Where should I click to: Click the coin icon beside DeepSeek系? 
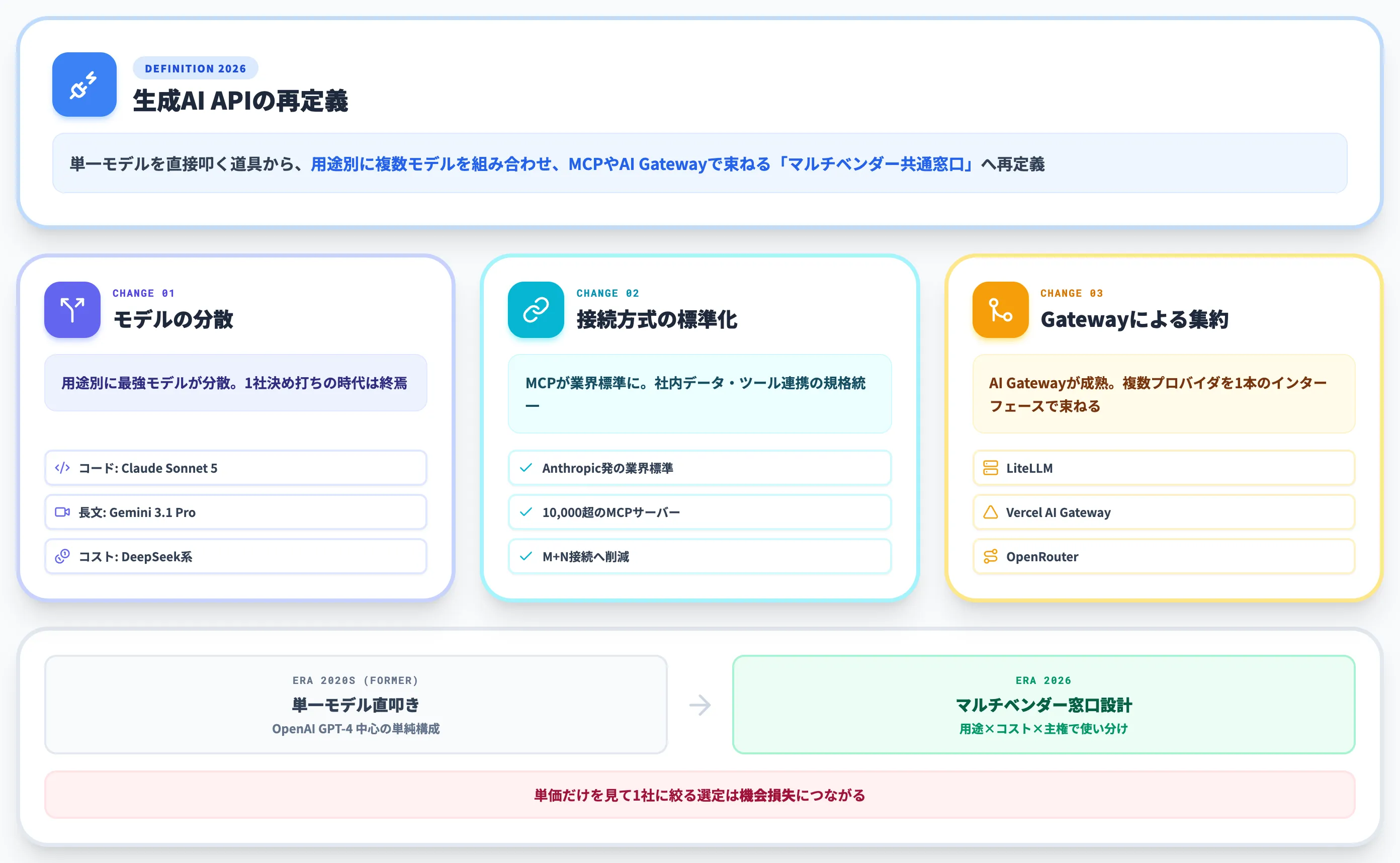tap(62, 556)
